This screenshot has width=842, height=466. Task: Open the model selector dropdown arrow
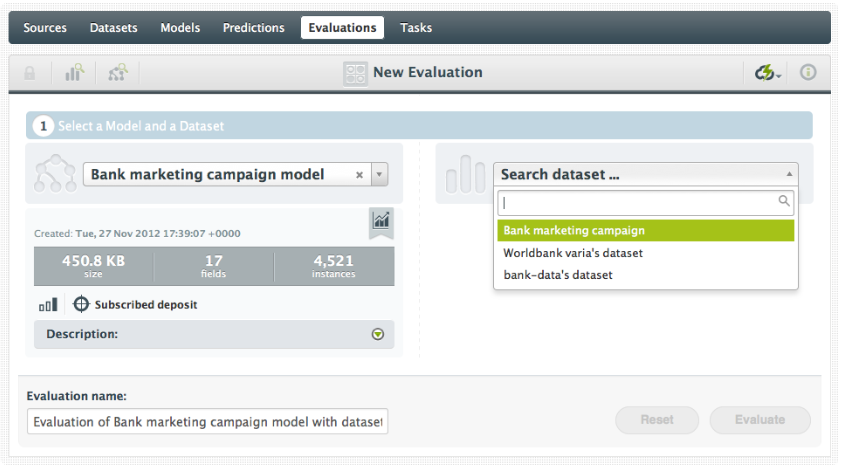379,174
